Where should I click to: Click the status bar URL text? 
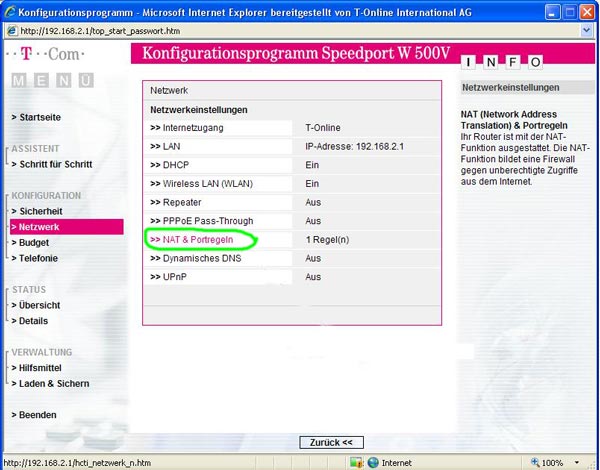click(x=77, y=463)
